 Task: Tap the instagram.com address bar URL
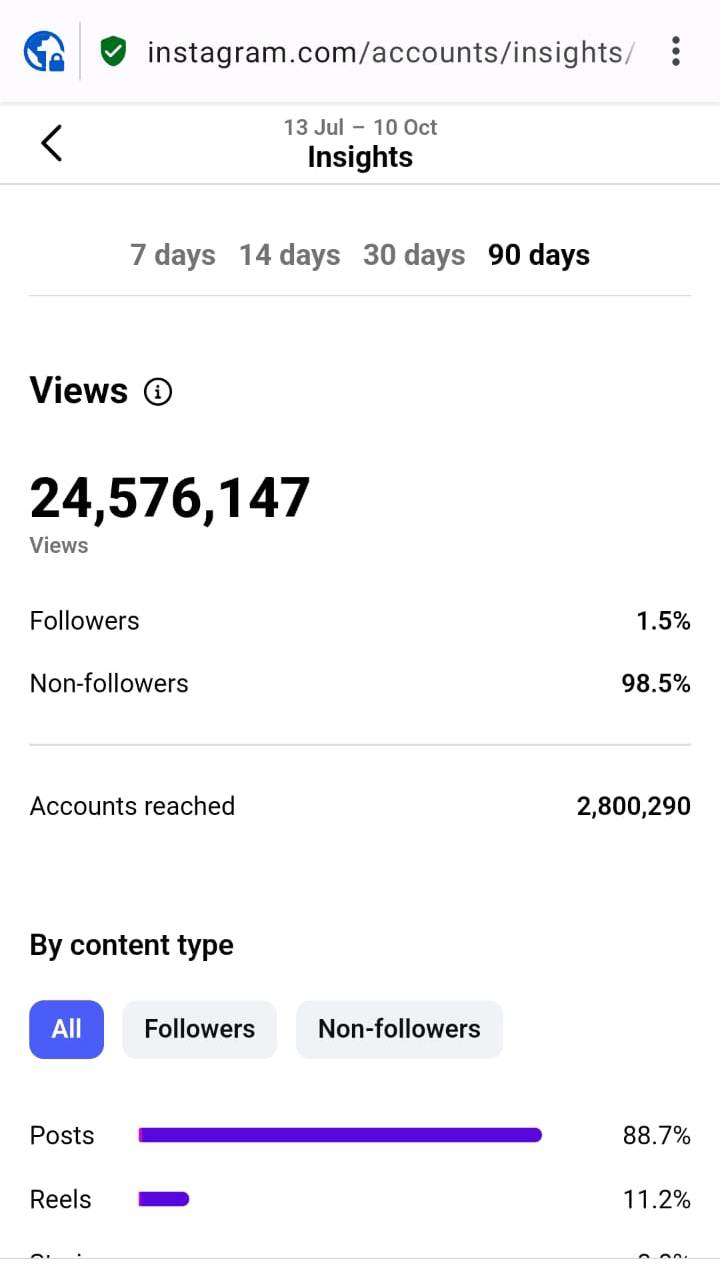(390, 51)
